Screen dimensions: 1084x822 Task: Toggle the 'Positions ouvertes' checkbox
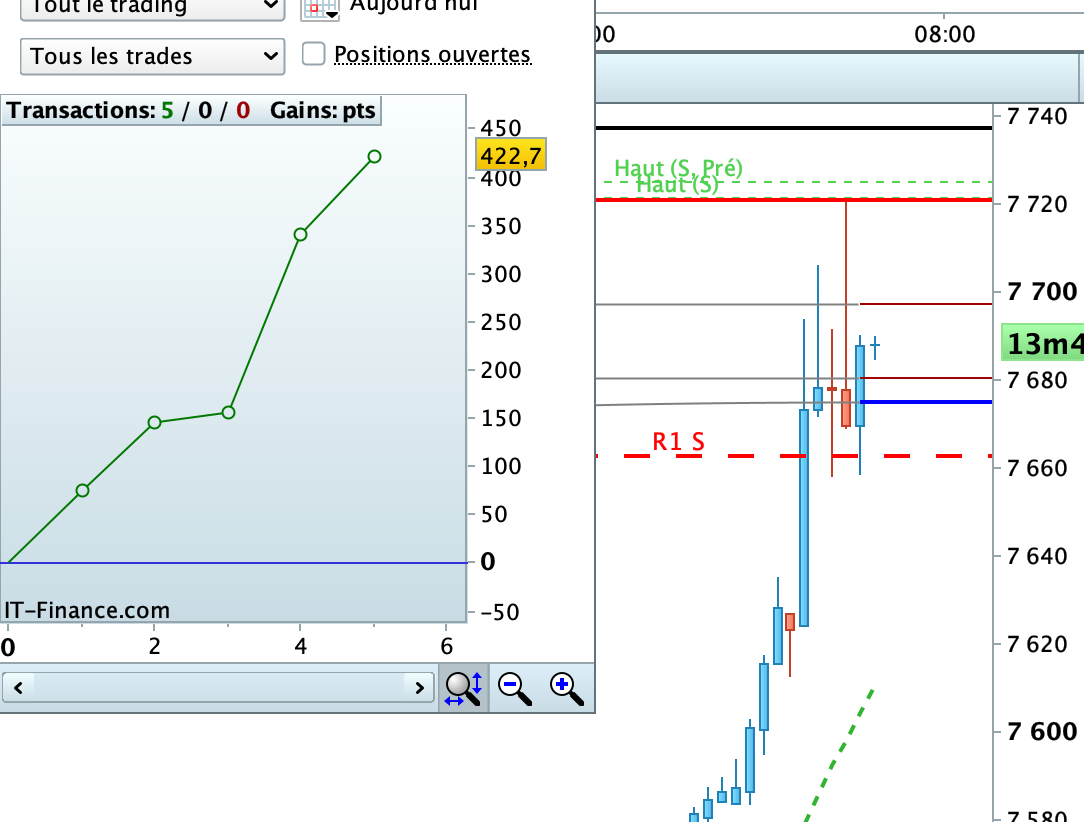pos(313,54)
